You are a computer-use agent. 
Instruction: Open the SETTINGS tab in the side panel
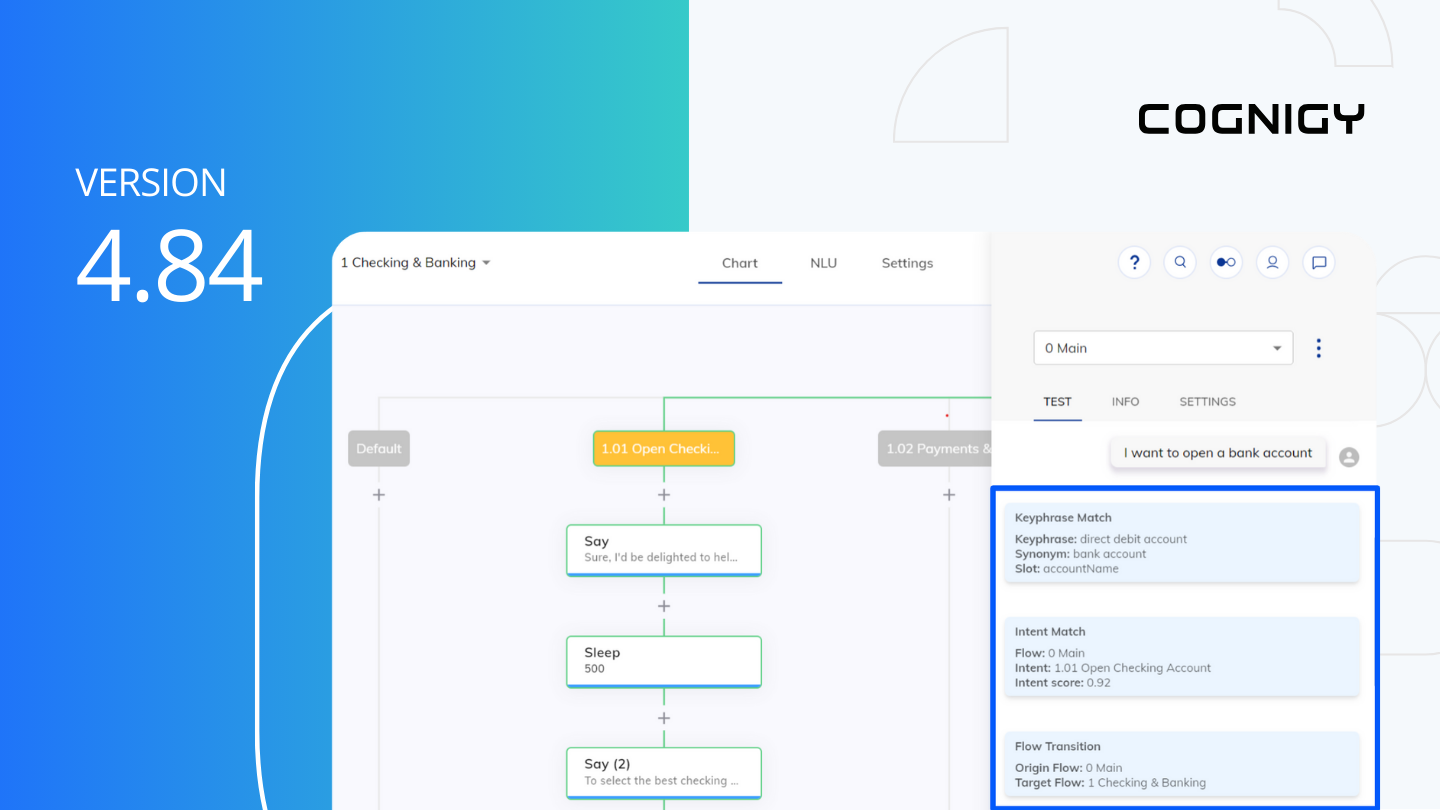click(1207, 401)
